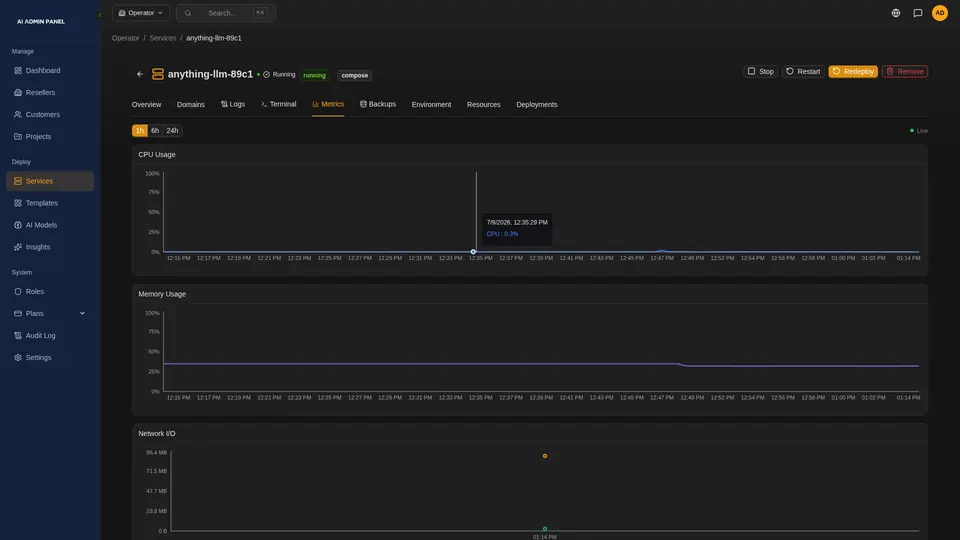Open the Environment tab
Screen dimensions: 960x540
431,105
